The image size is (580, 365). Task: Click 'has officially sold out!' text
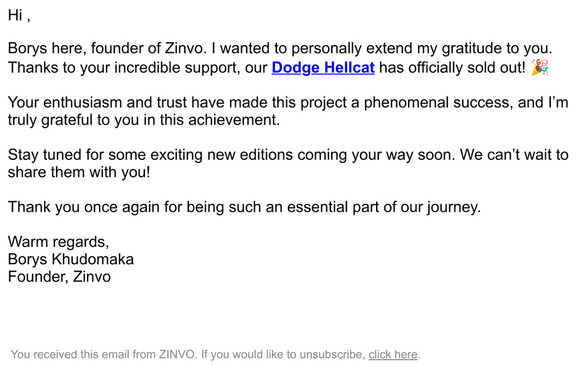[x=452, y=68]
